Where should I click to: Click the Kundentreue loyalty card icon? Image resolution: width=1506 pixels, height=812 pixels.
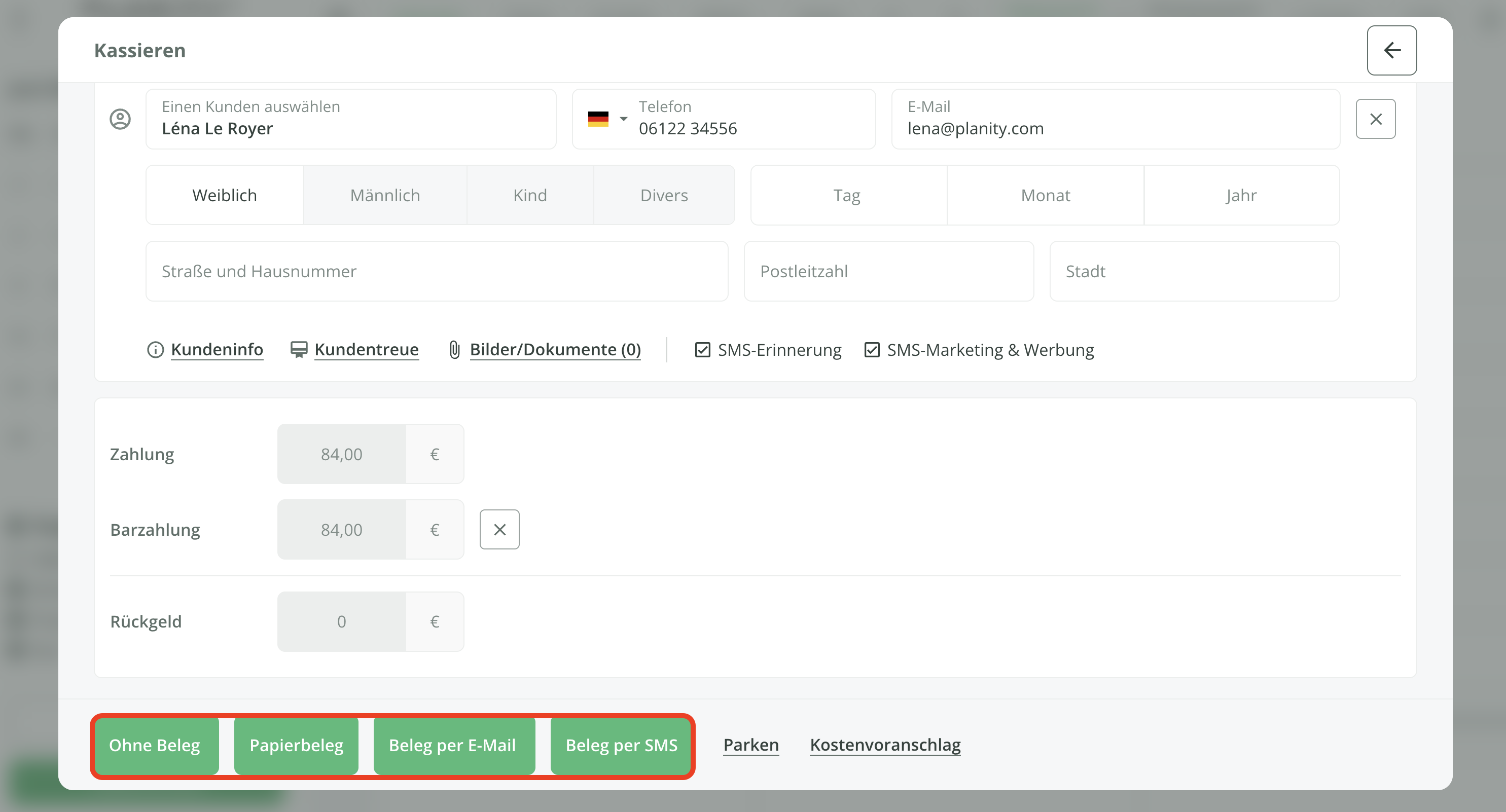pyautogui.click(x=299, y=350)
